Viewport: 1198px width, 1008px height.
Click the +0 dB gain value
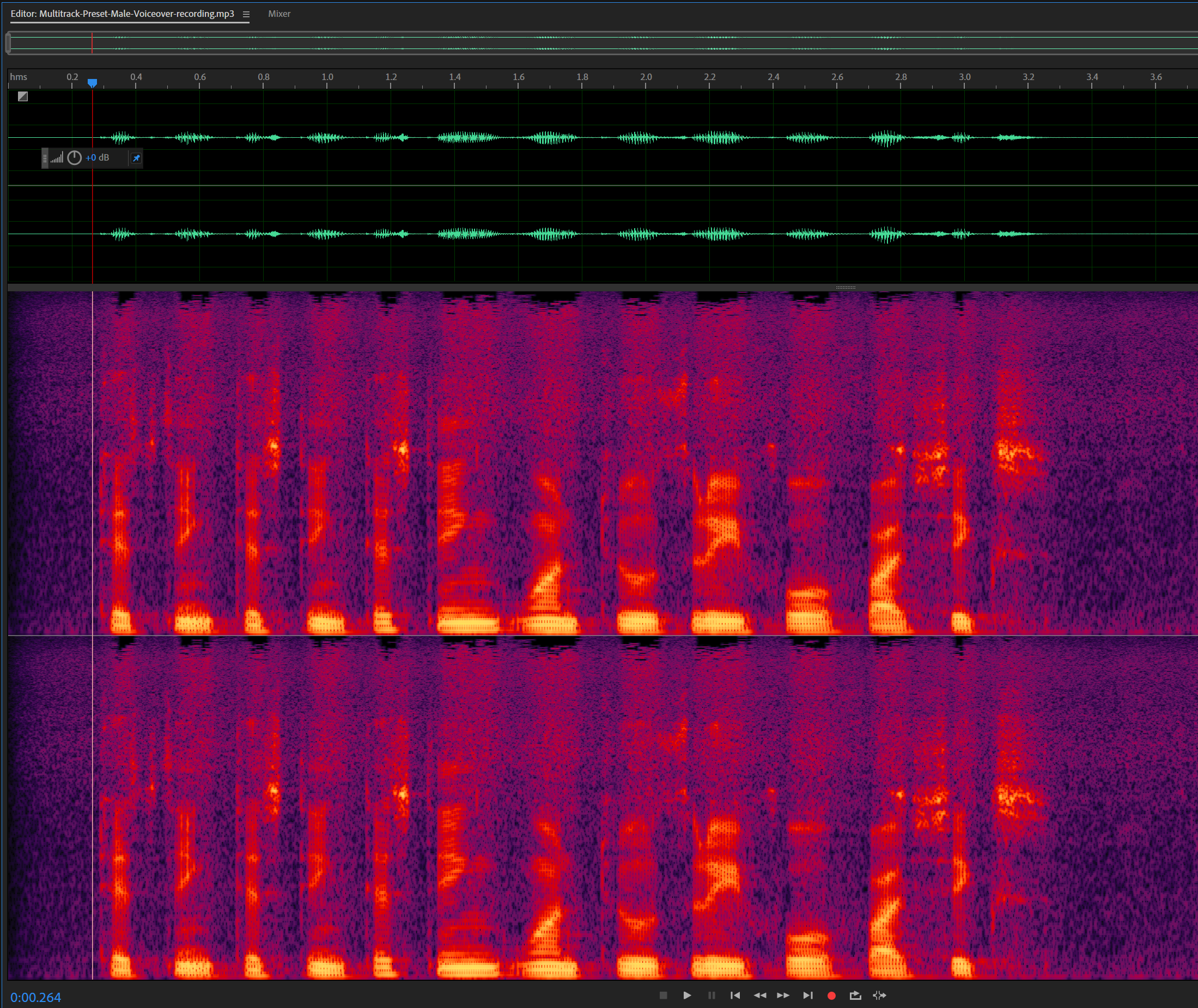click(x=97, y=158)
